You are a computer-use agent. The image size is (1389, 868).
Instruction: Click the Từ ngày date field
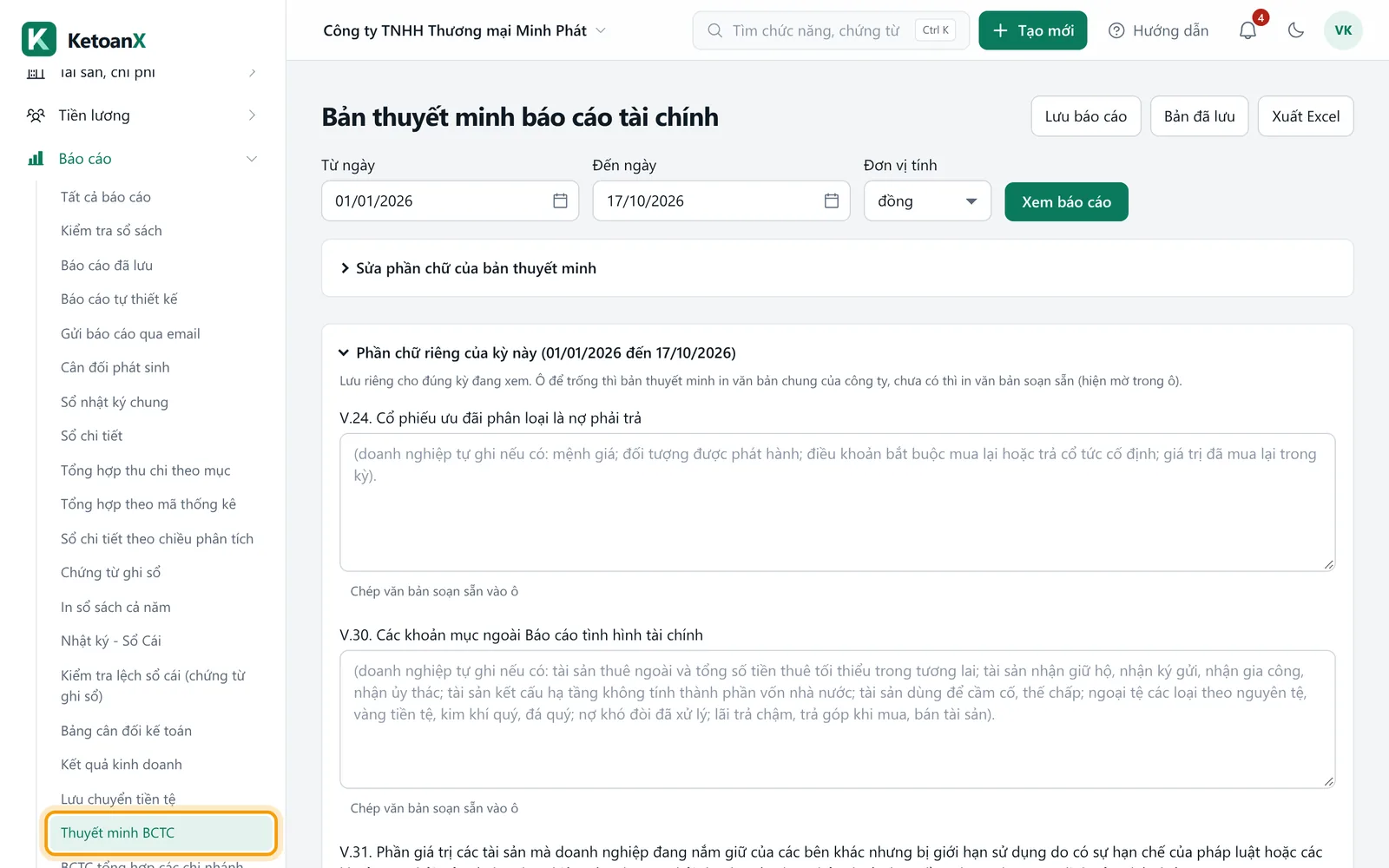pyautogui.click(x=450, y=201)
